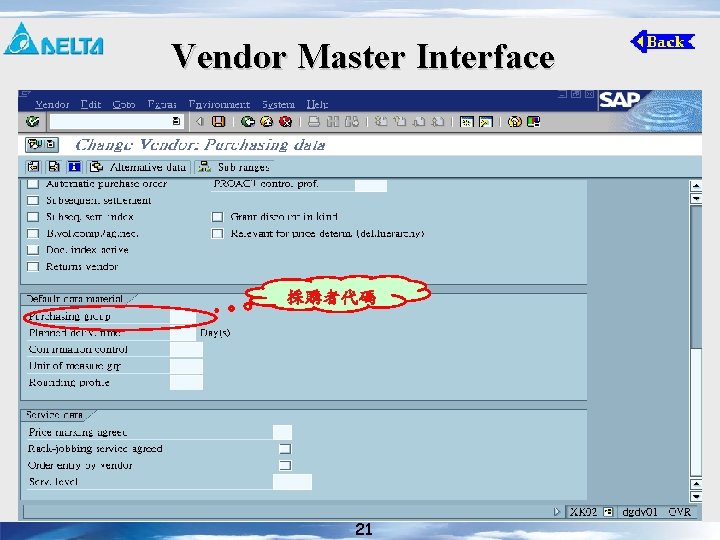Click the dgdv01 server name in status bar

640,512
